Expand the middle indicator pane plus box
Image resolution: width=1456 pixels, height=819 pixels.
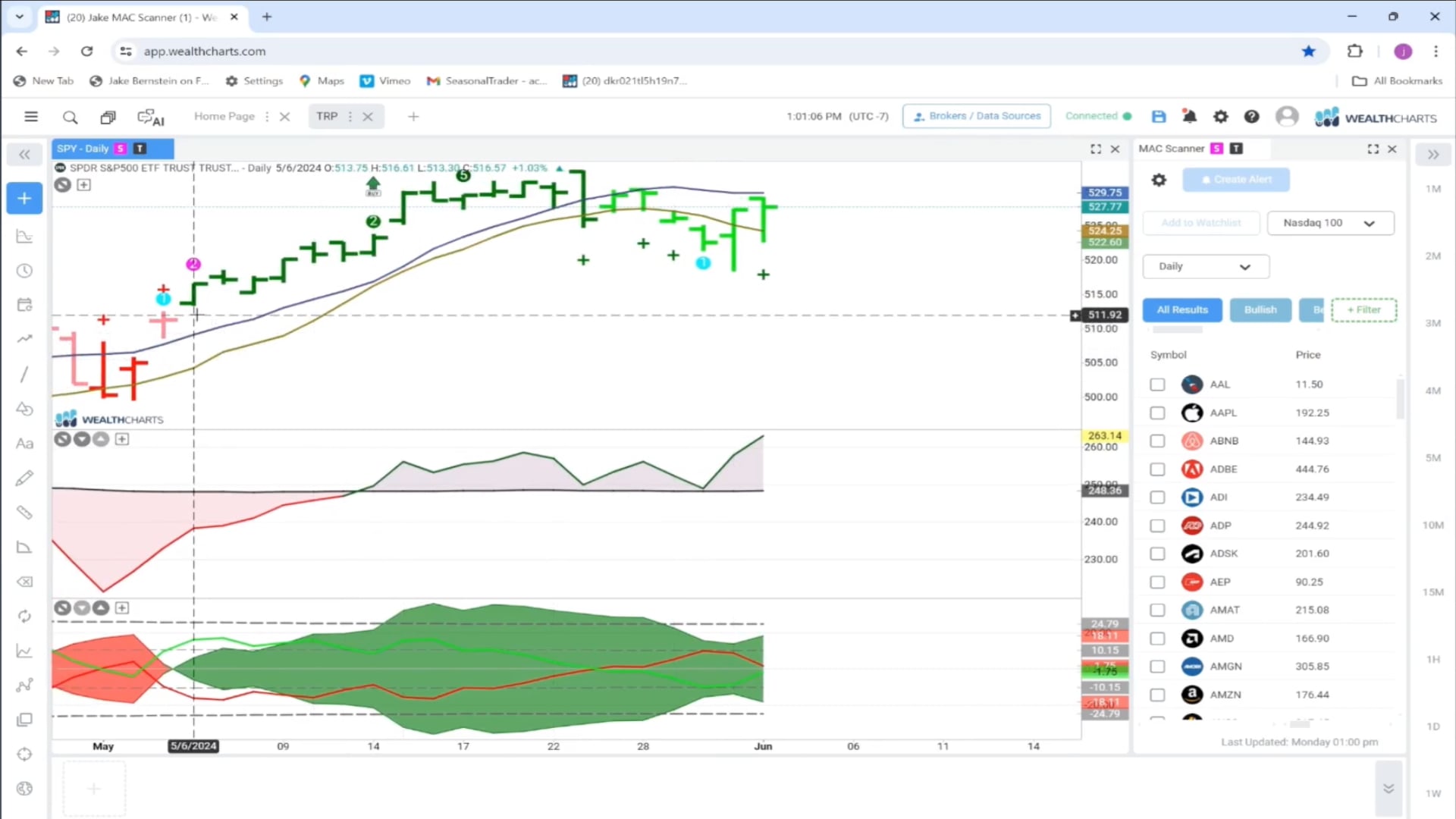point(122,440)
